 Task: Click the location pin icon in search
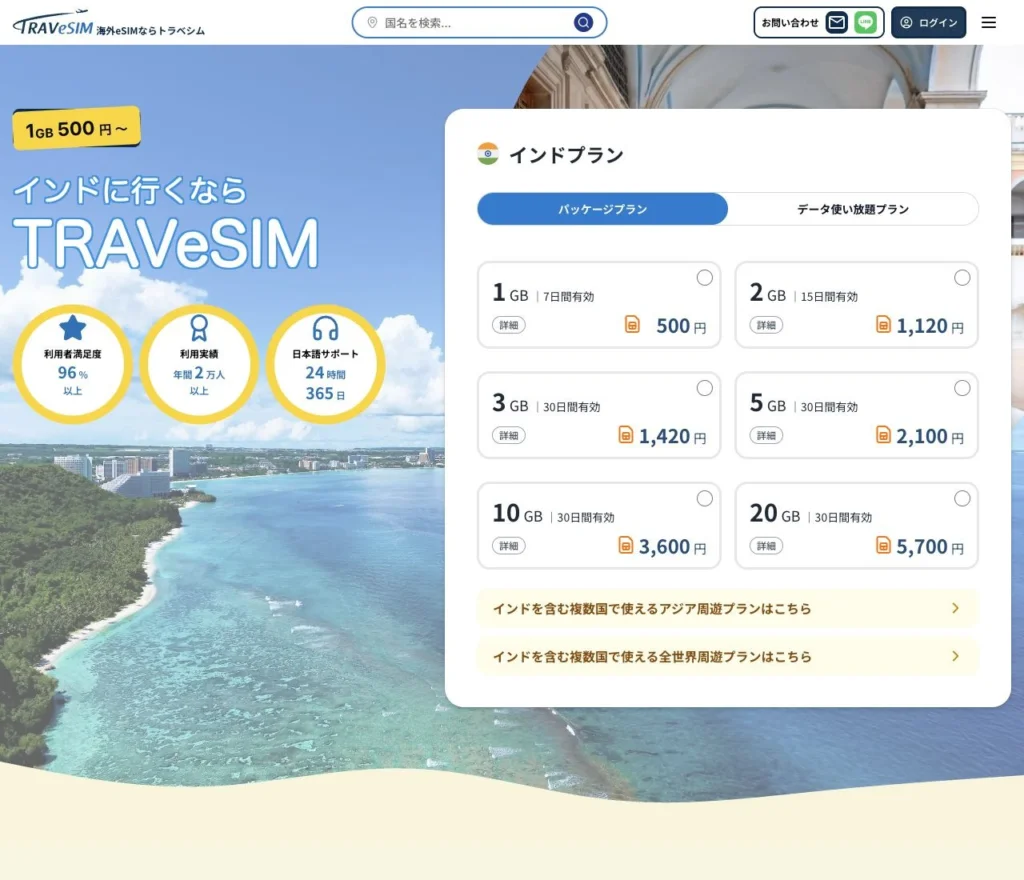[x=372, y=23]
